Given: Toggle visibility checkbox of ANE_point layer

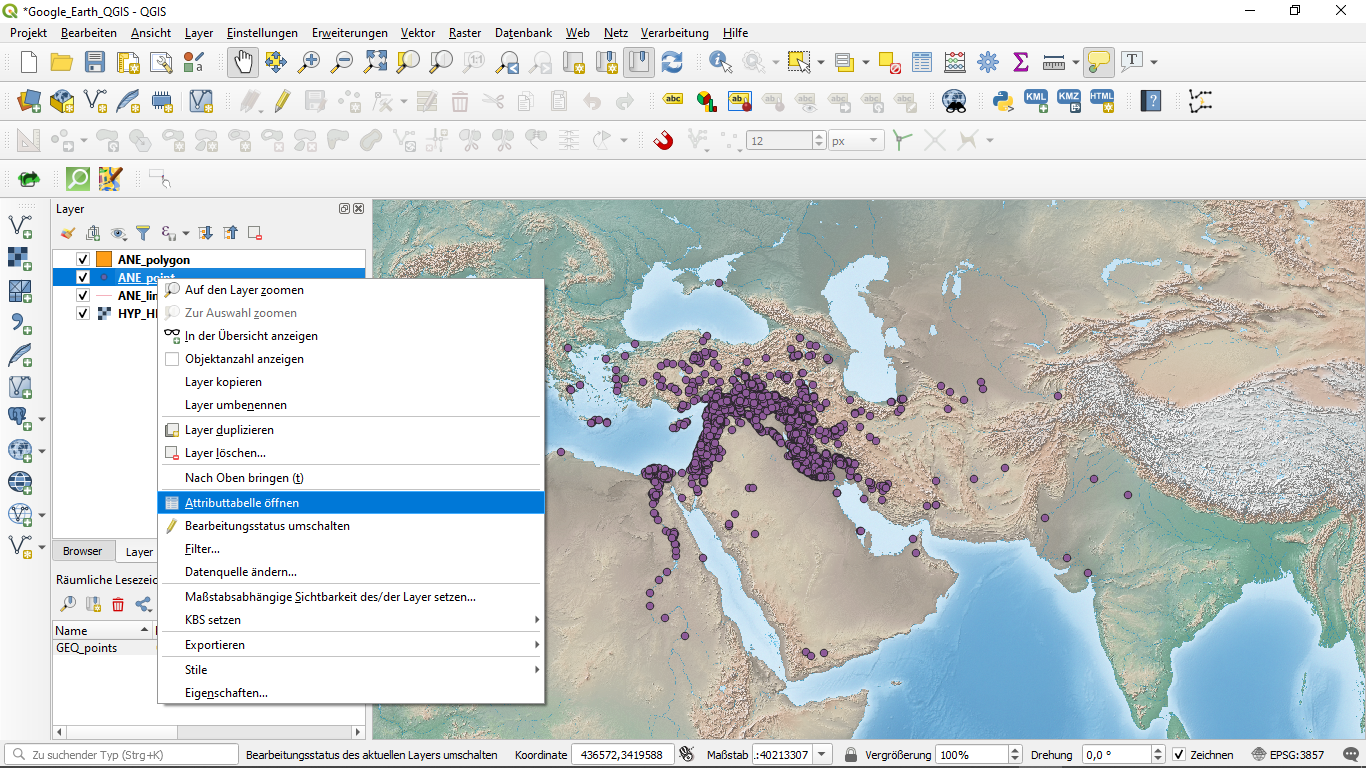Looking at the screenshot, I should click(x=83, y=278).
